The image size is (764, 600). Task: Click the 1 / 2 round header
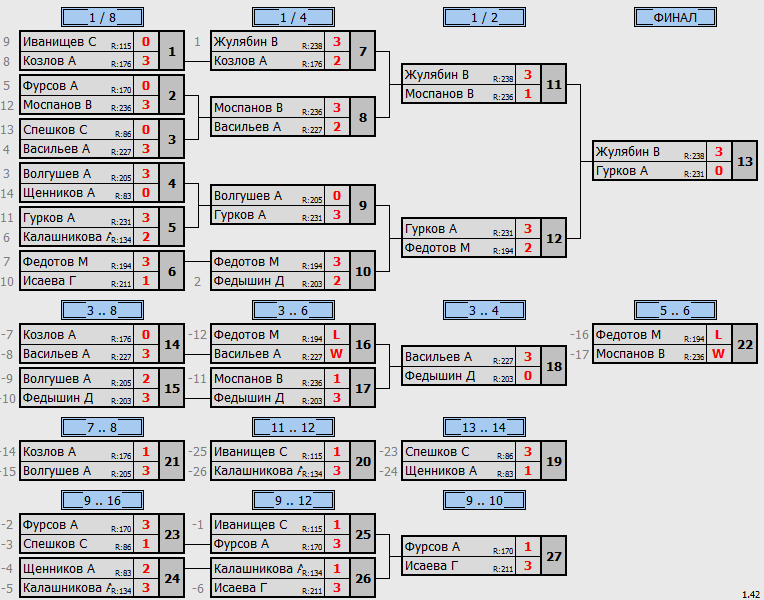click(484, 18)
